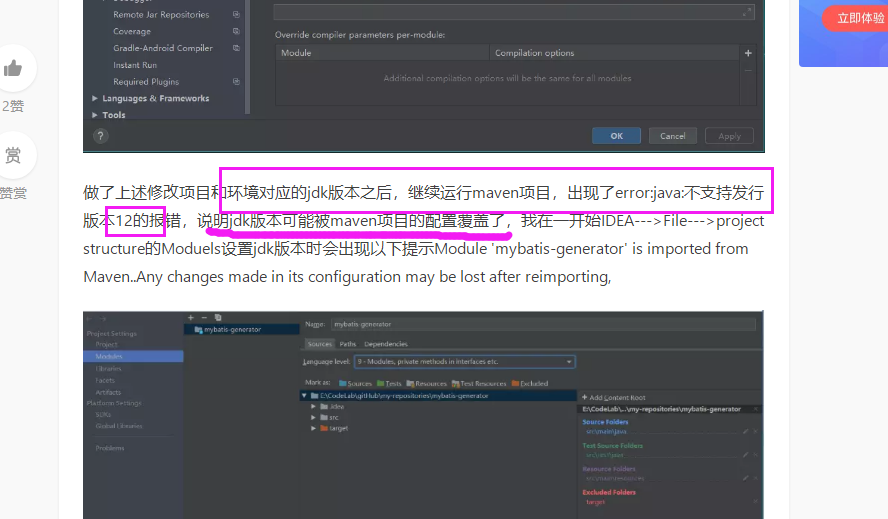This screenshot has width=888, height=519.
Task: Click Mark as Excluded folder icon
Action: 515,384
